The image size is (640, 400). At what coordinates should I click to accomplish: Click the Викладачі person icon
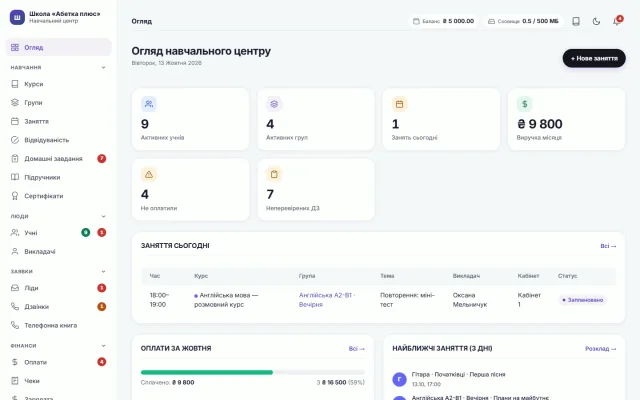(x=15, y=251)
